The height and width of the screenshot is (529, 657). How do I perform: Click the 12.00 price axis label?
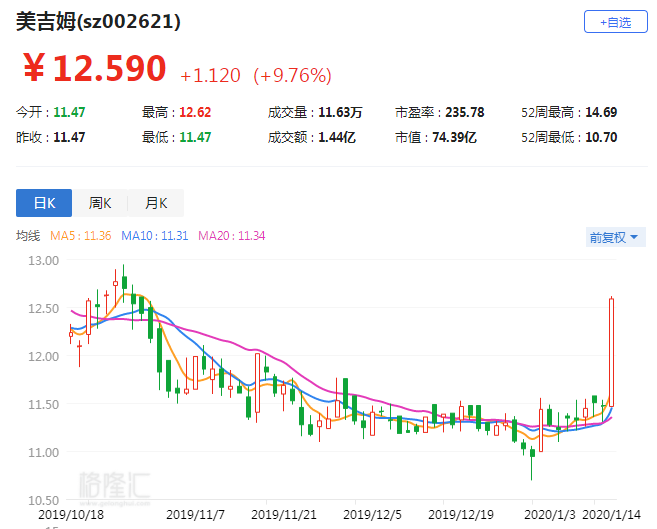[44, 356]
